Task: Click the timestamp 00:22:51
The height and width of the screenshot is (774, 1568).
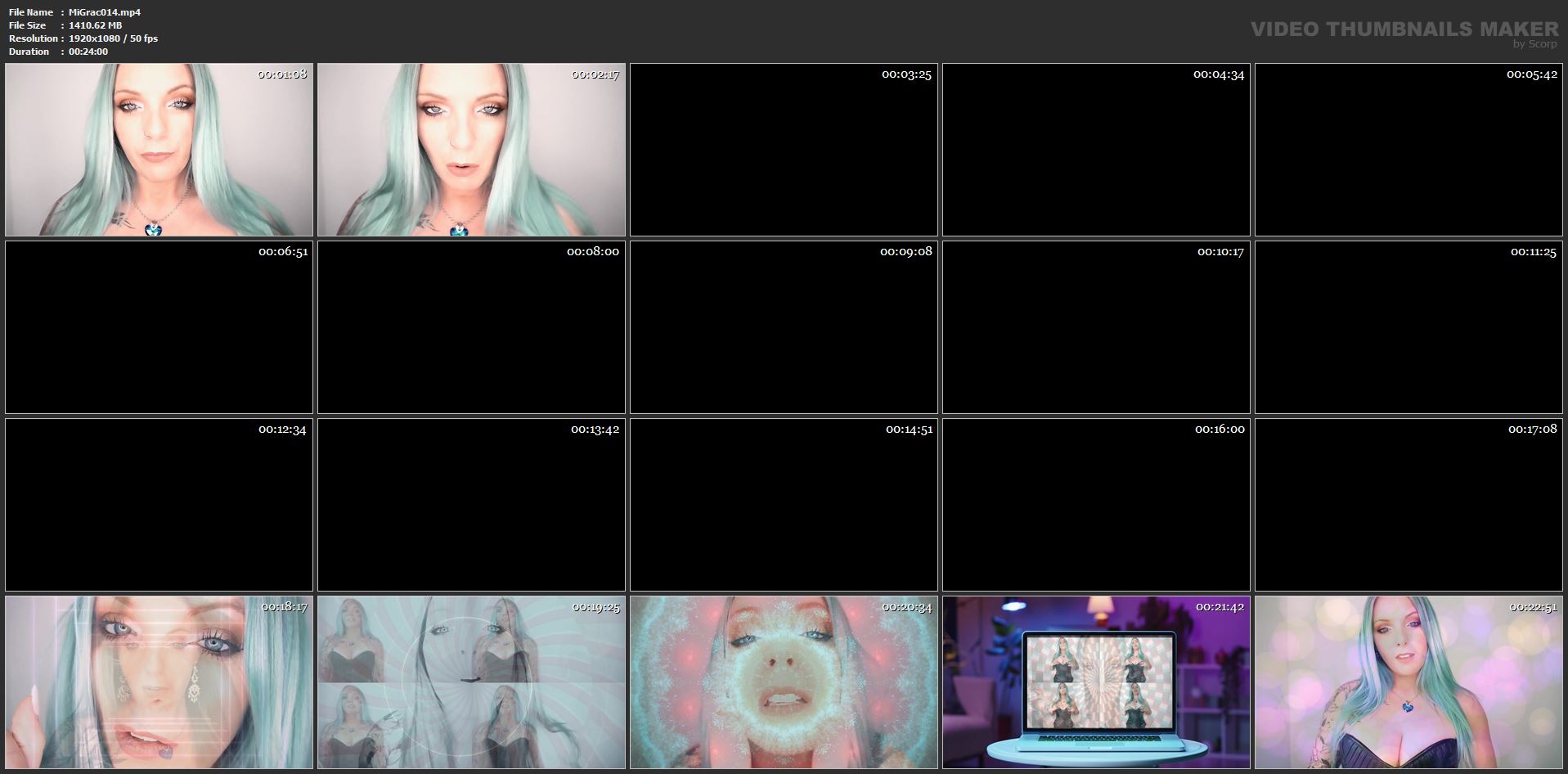Action: pyautogui.click(x=1533, y=607)
